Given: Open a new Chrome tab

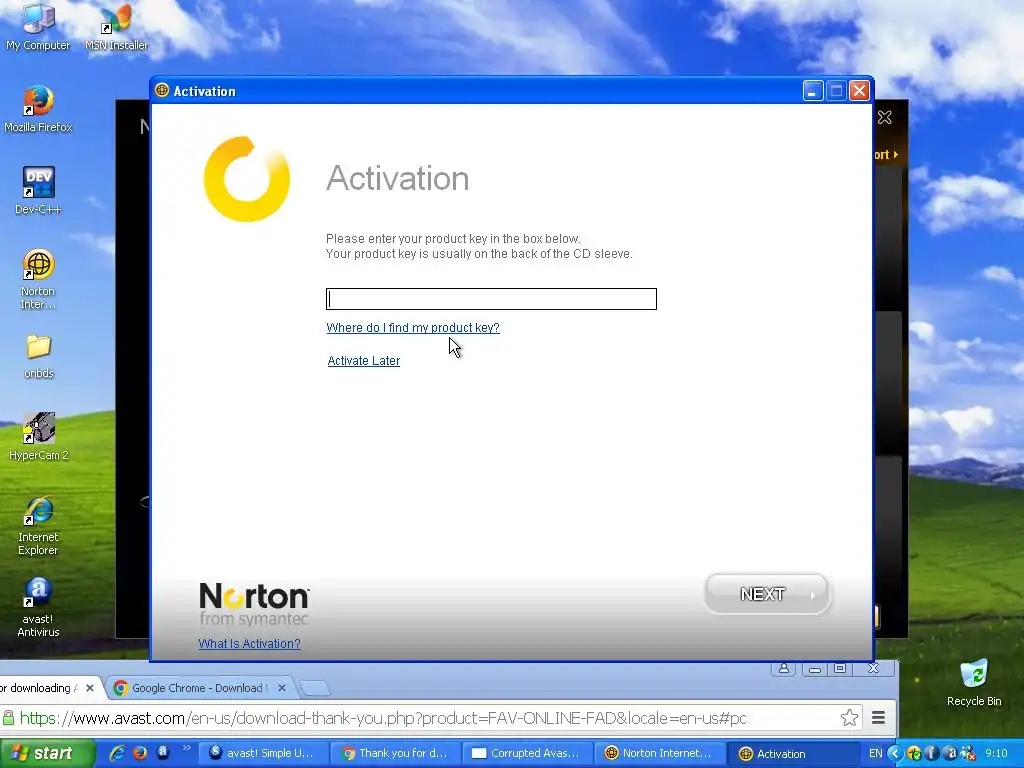Looking at the screenshot, I should tap(315, 688).
